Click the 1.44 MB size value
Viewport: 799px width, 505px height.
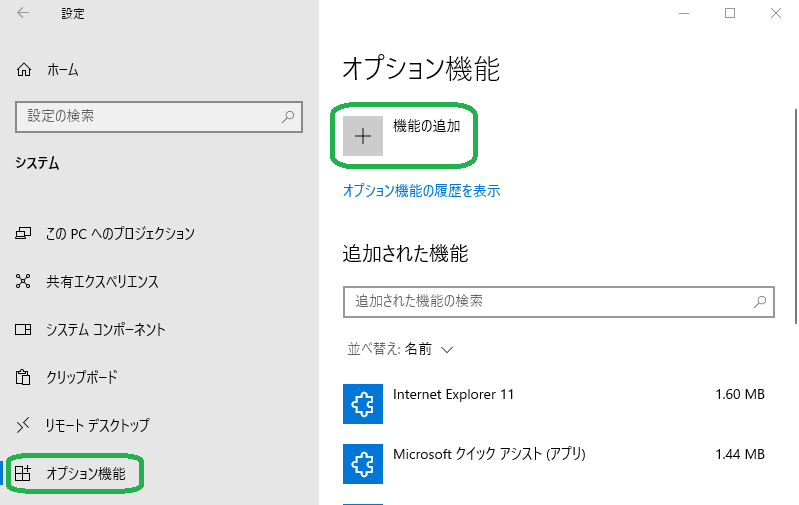pyautogui.click(x=740, y=454)
